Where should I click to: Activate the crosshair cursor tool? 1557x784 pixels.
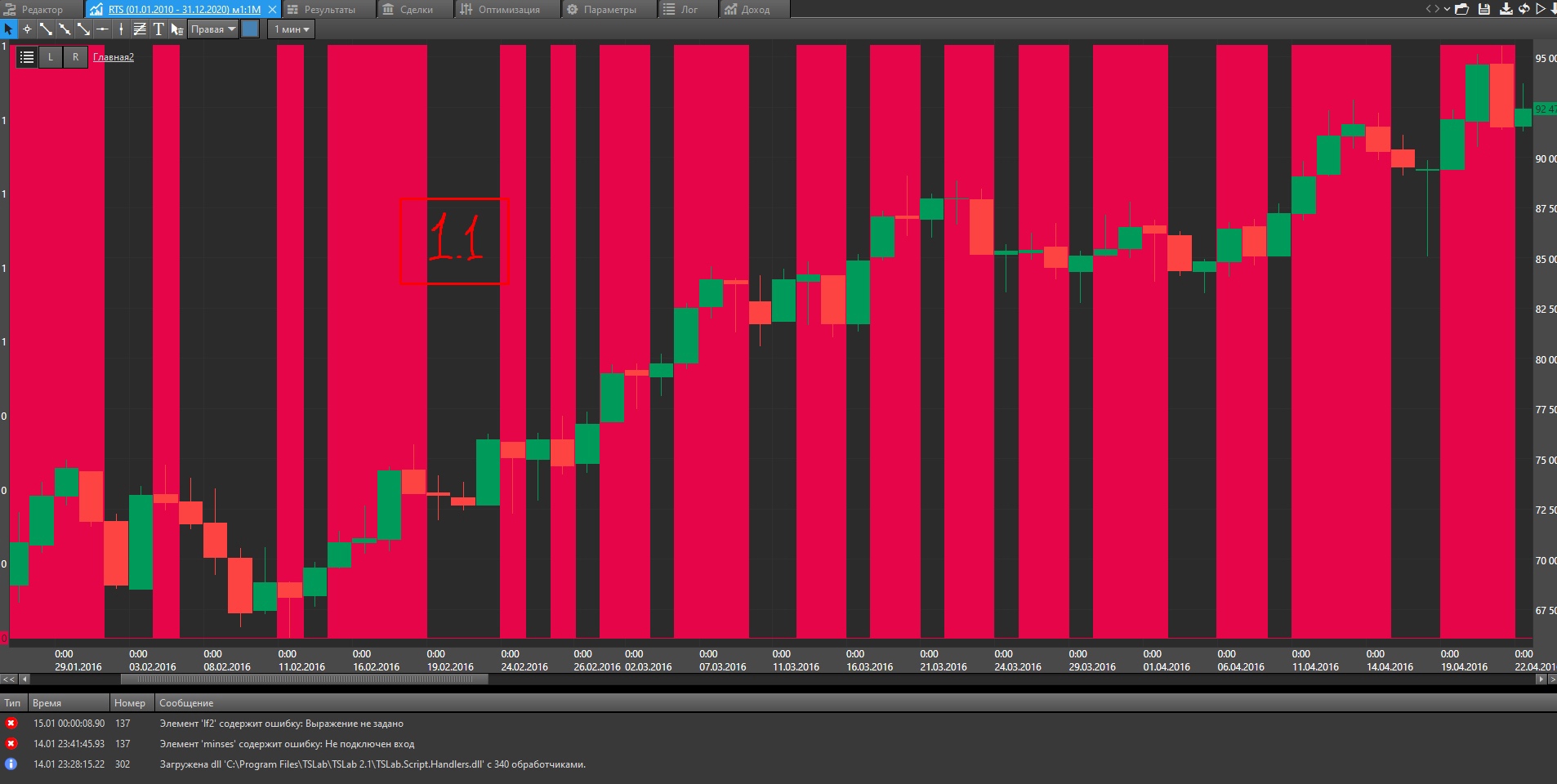27,29
